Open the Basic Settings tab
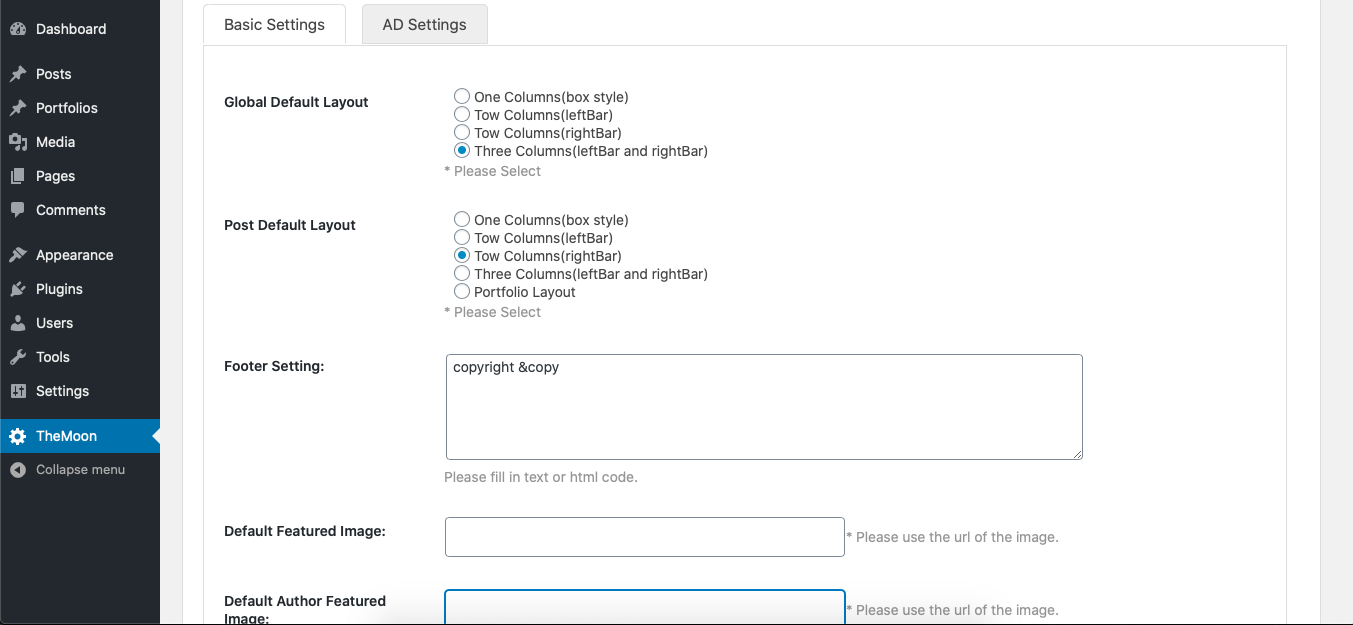The height and width of the screenshot is (625, 1353). 274,25
